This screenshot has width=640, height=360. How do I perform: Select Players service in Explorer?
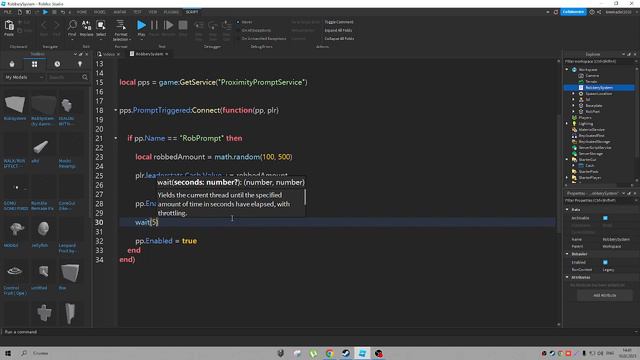[x=585, y=118]
